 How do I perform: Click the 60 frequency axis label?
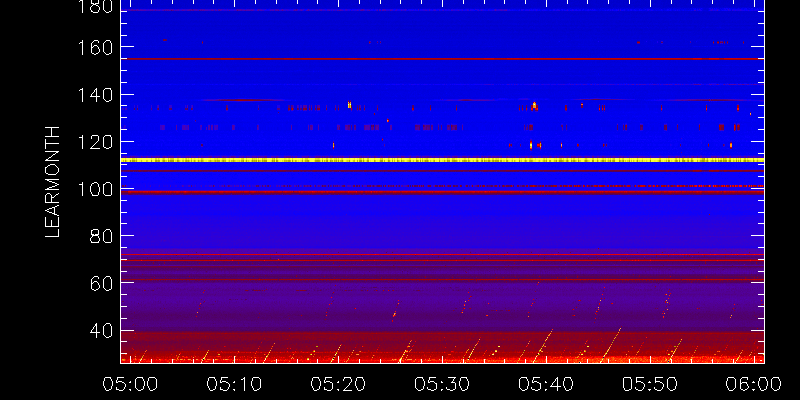(x=102, y=284)
